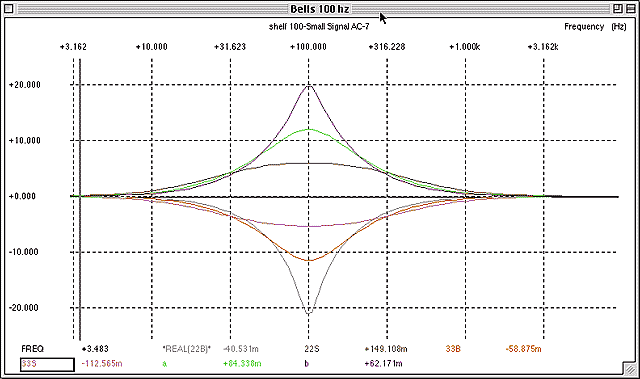This screenshot has height=379, width=640.
Task: Select the 22S trace label
Action: coord(311,349)
